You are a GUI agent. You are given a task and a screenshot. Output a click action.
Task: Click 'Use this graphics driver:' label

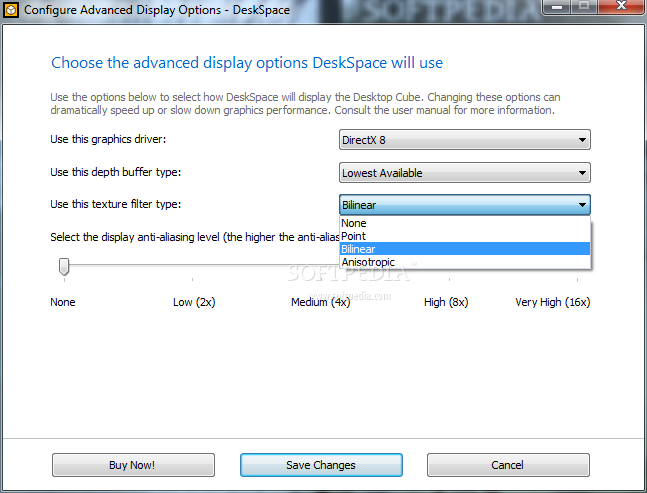coord(108,139)
